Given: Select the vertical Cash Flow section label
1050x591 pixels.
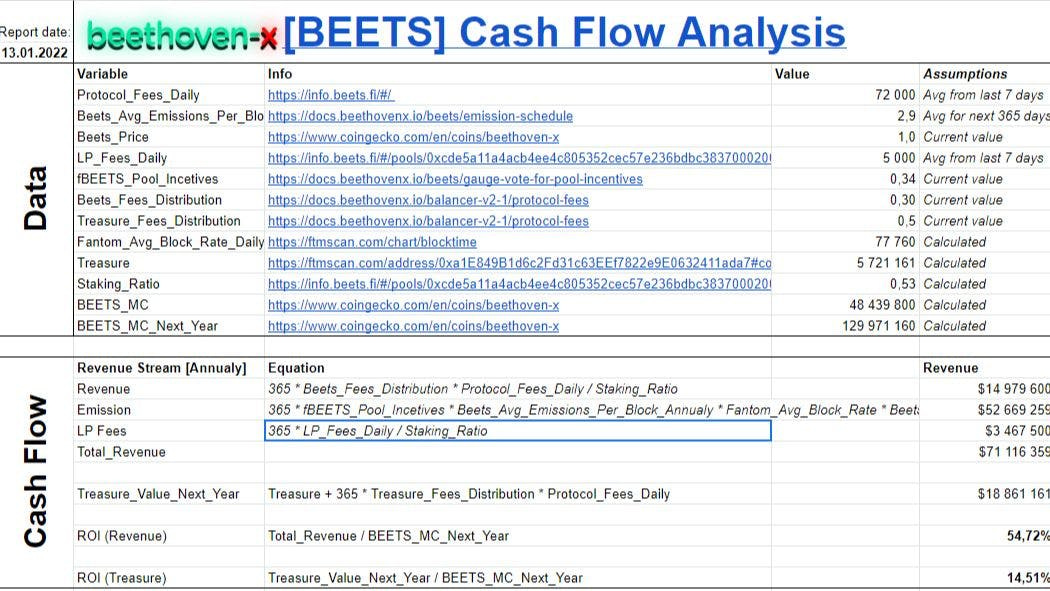Looking at the screenshot, I should [35, 471].
